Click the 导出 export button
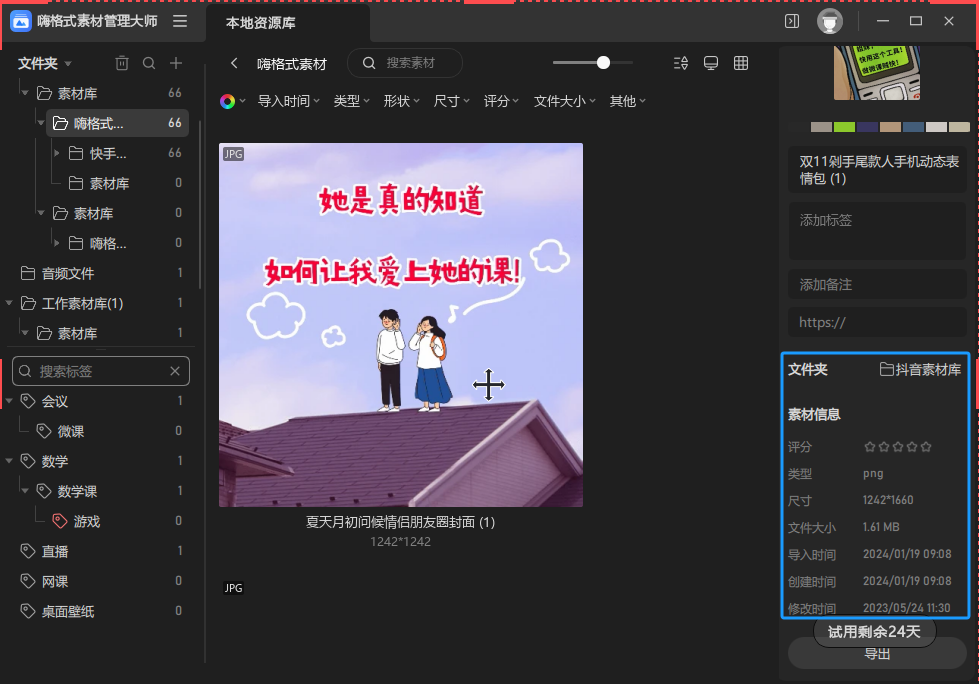Screen dimensions: 979x684 [877, 653]
